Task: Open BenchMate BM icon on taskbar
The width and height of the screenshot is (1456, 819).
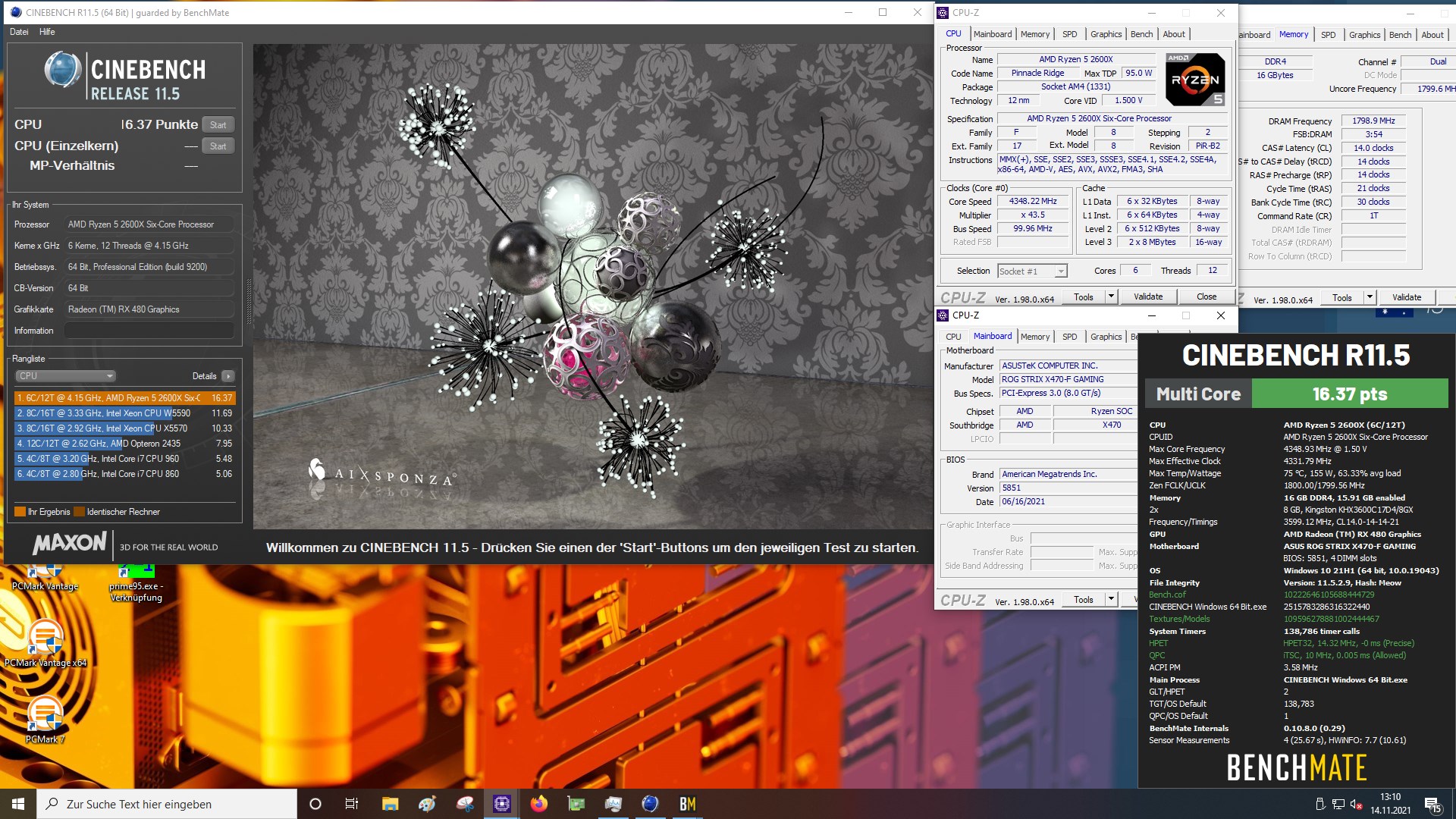Action: click(688, 804)
